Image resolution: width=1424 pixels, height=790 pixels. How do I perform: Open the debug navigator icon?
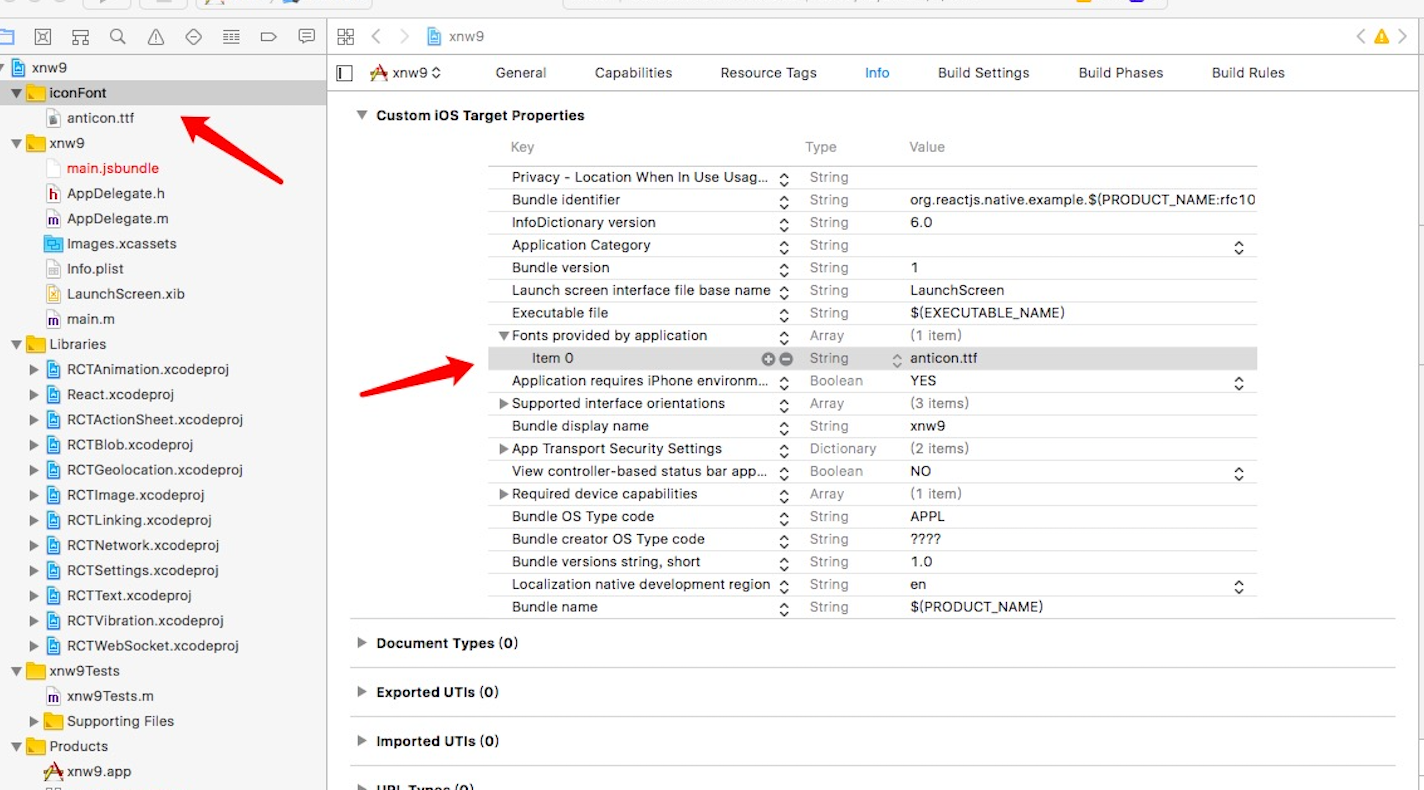(231, 37)
